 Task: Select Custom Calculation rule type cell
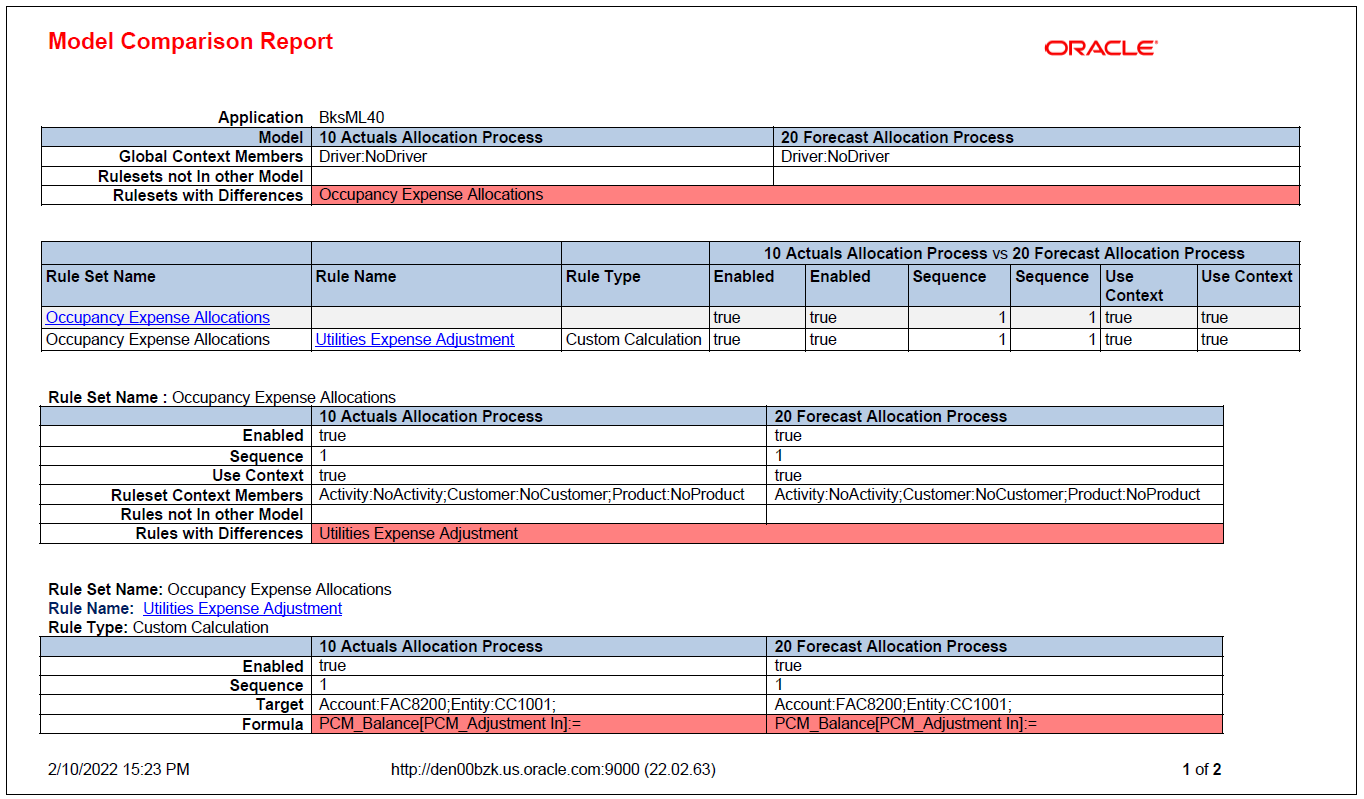point(634,340)
